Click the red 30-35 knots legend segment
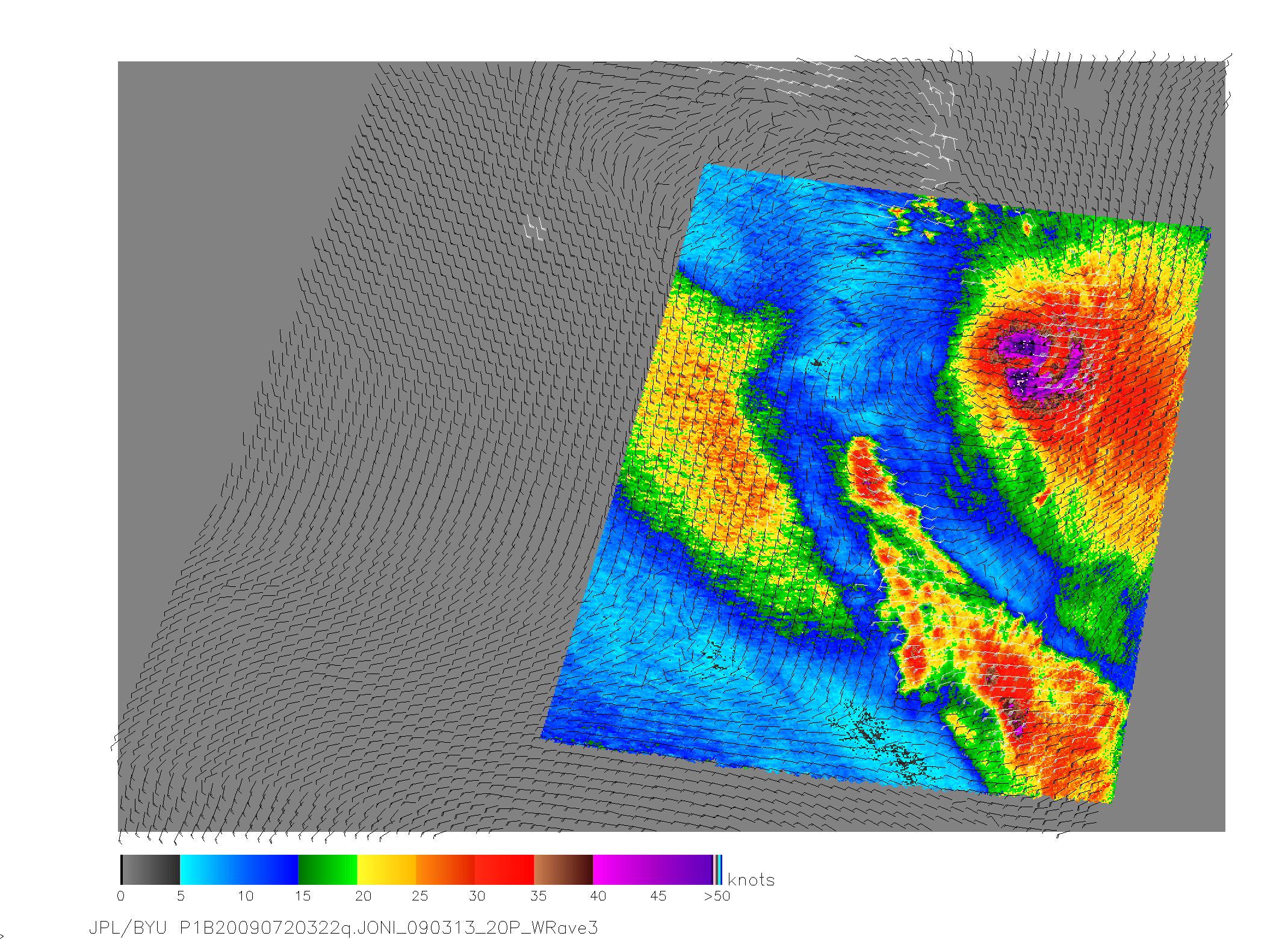The width and height of the screenshot is (1288, 939). [504, 870]
